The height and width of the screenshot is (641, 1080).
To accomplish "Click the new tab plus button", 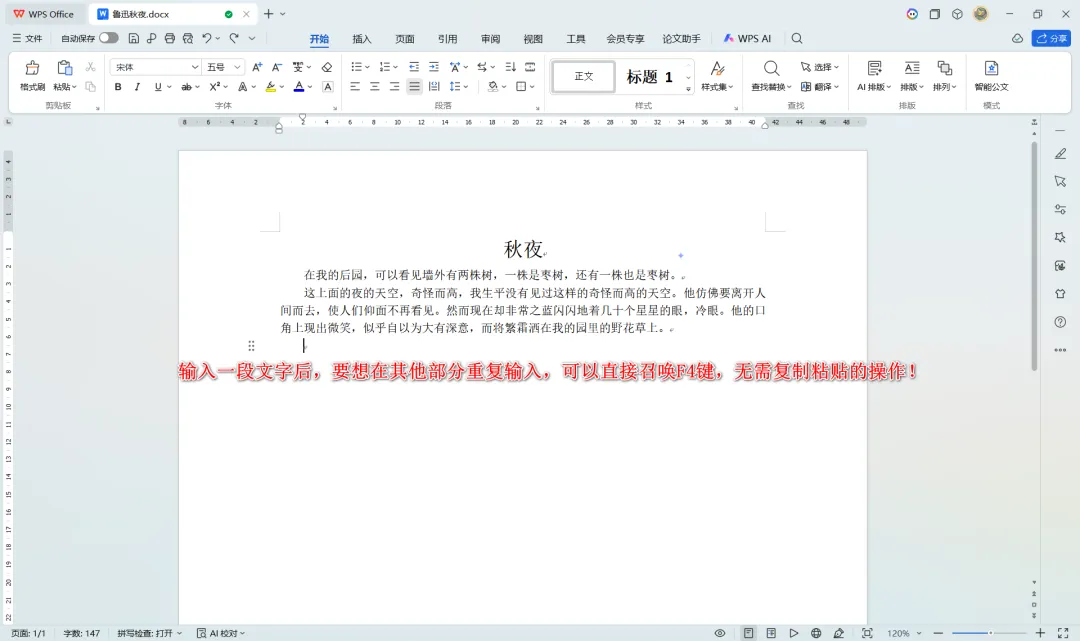I will [269, 14].
